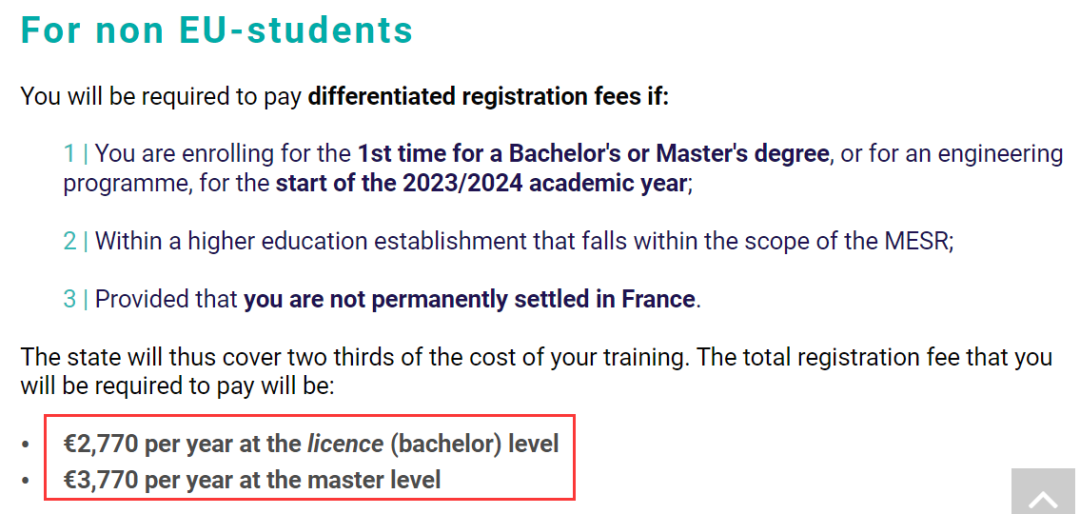Click the 'Within a higher education establishment' sentence
The image size is (1080, 514).
pyautogui.click(x=524, y=241)
